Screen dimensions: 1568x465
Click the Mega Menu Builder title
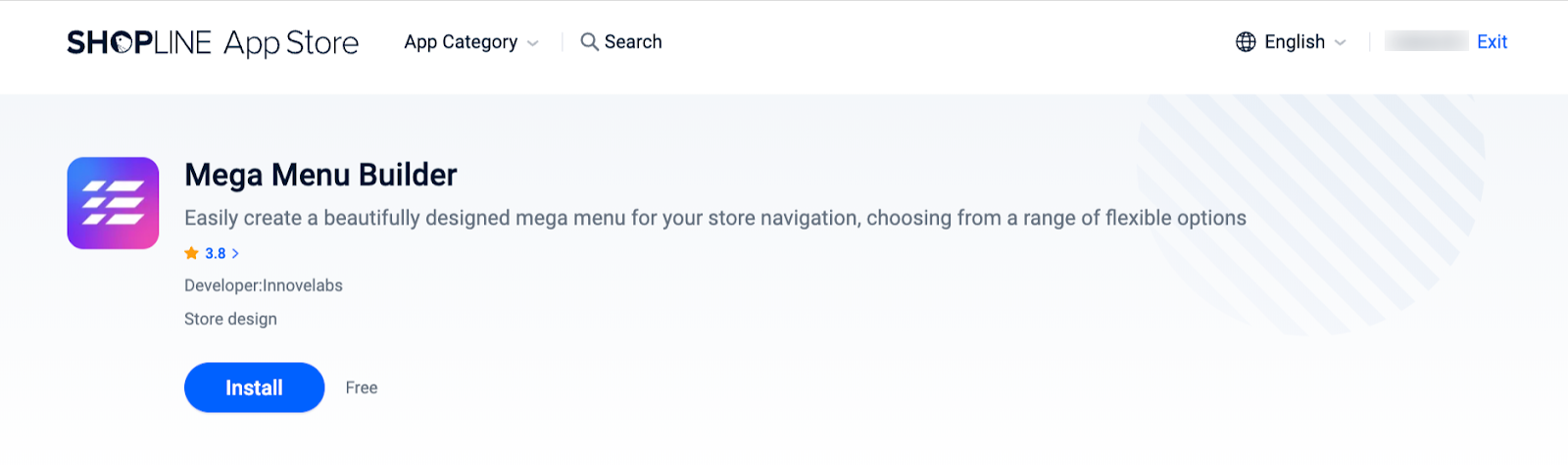tap(320, 175)
